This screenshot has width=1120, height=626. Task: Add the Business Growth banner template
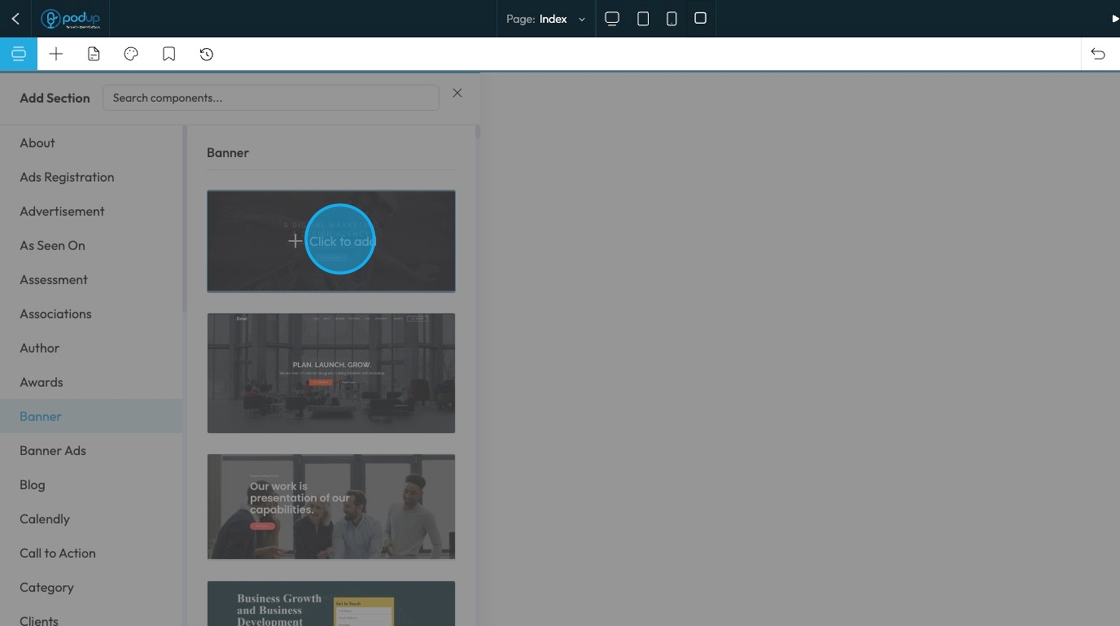pyautogui.click(x=331, y=604)
